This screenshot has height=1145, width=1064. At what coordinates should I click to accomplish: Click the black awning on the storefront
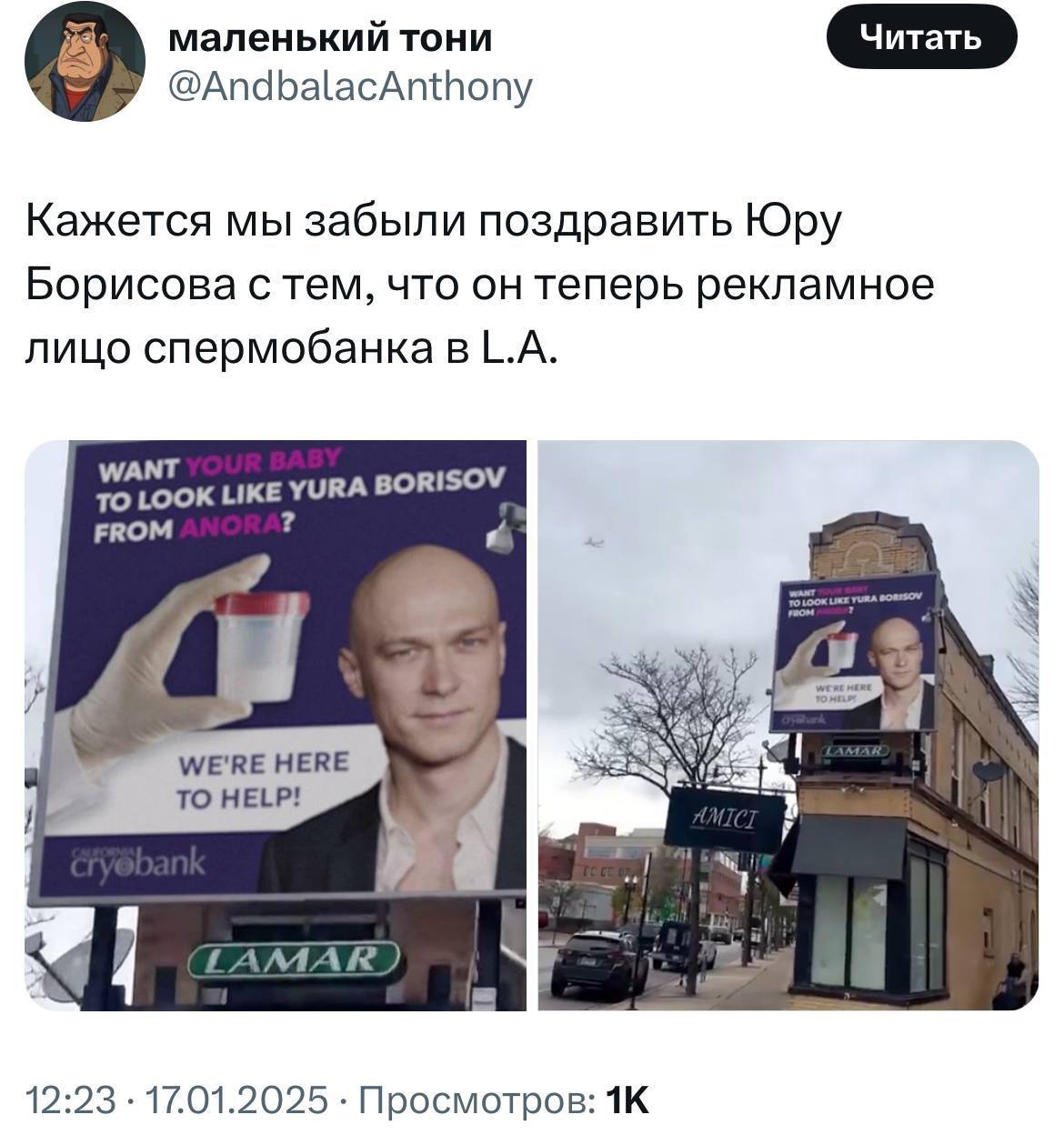[x=848, y=845]
